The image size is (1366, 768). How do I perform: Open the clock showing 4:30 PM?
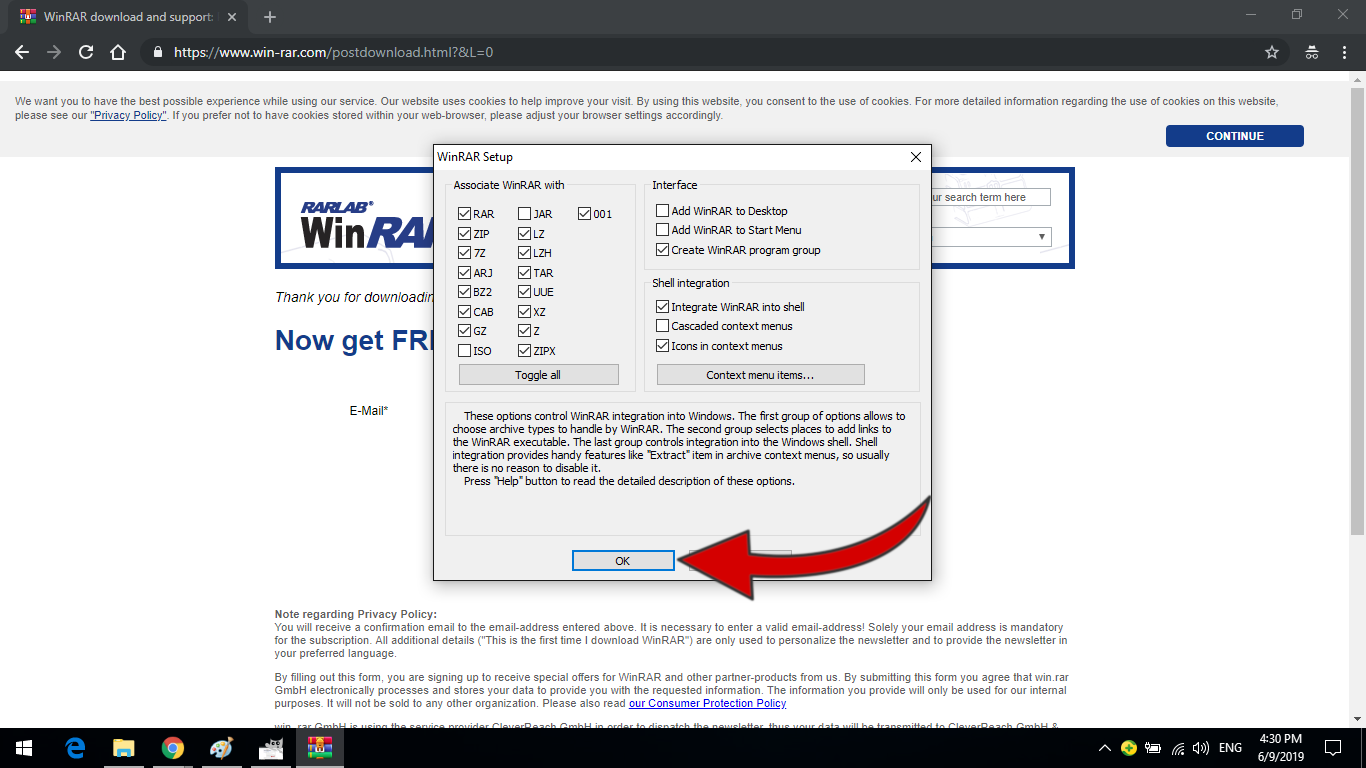point(1279,748)
